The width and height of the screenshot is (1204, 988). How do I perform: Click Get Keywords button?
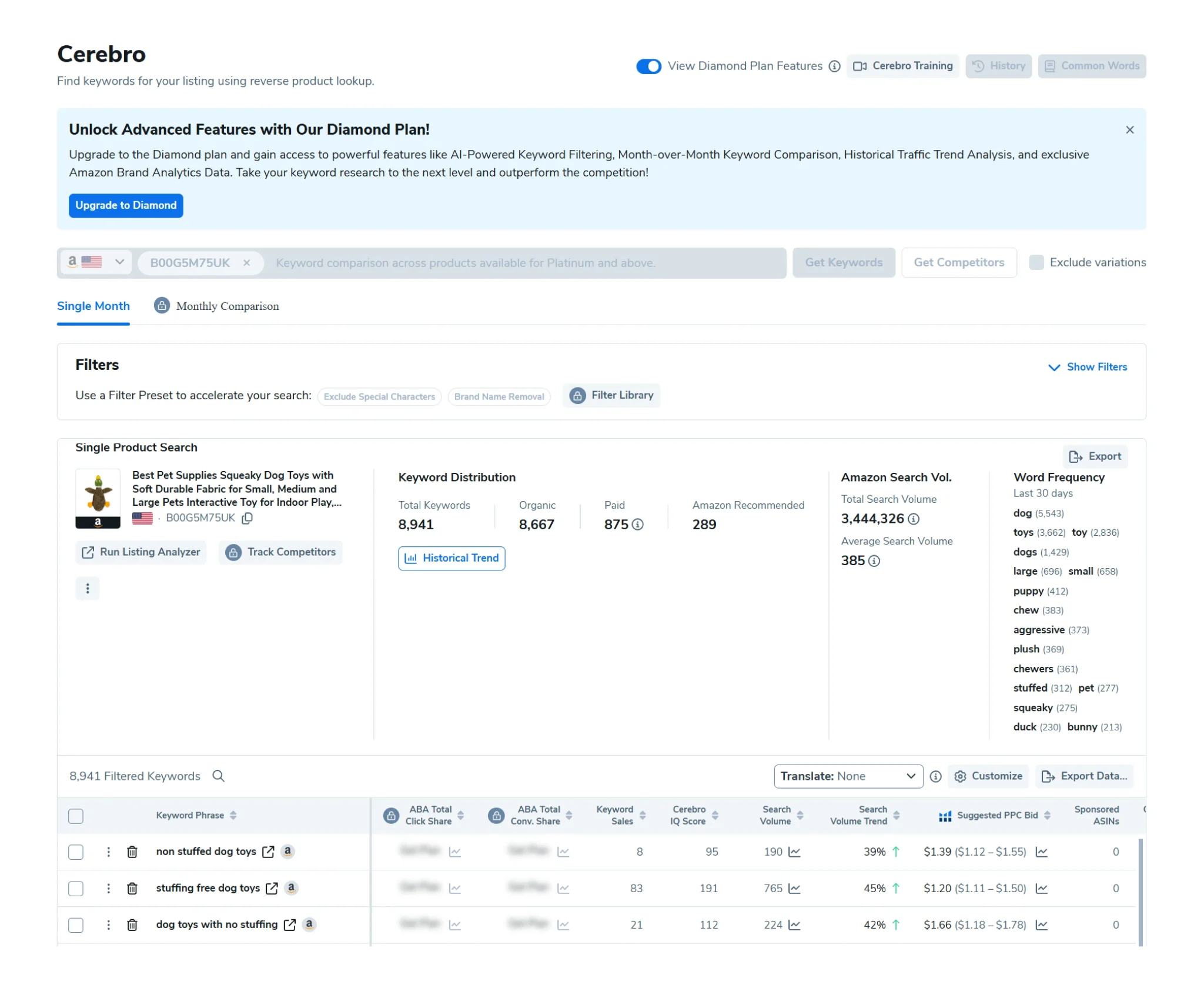[843, 262]
